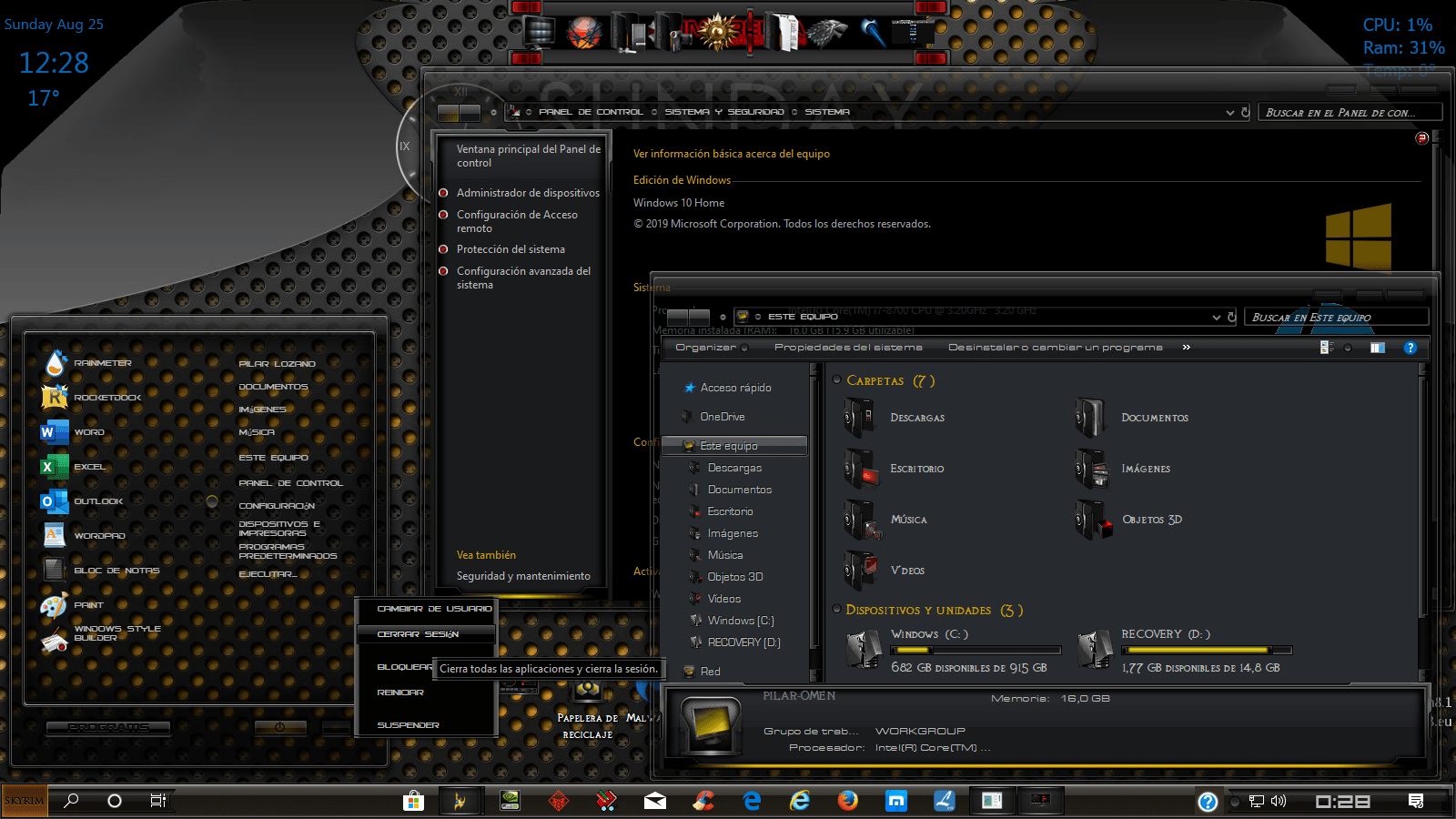Open the Windows (C:) drive

[x=953, y=650]
